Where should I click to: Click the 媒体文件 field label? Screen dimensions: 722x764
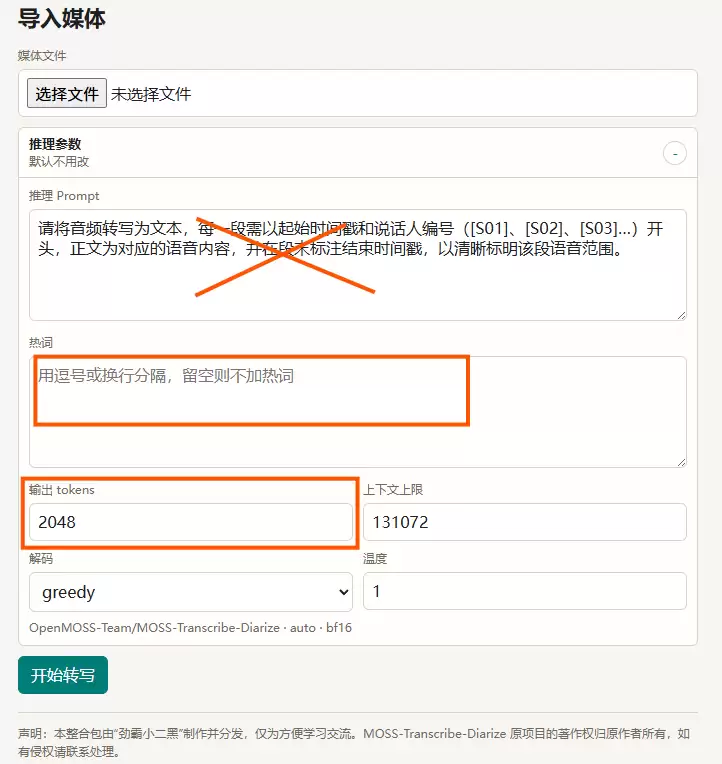(x=42, y=56)
